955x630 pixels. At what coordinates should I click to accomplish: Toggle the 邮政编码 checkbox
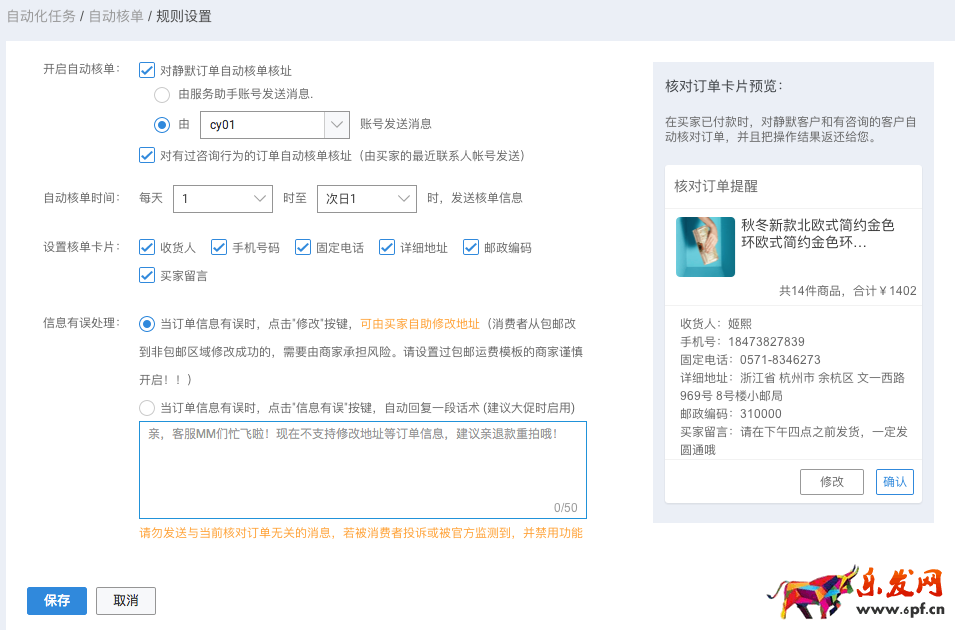(x=471, y=247)
